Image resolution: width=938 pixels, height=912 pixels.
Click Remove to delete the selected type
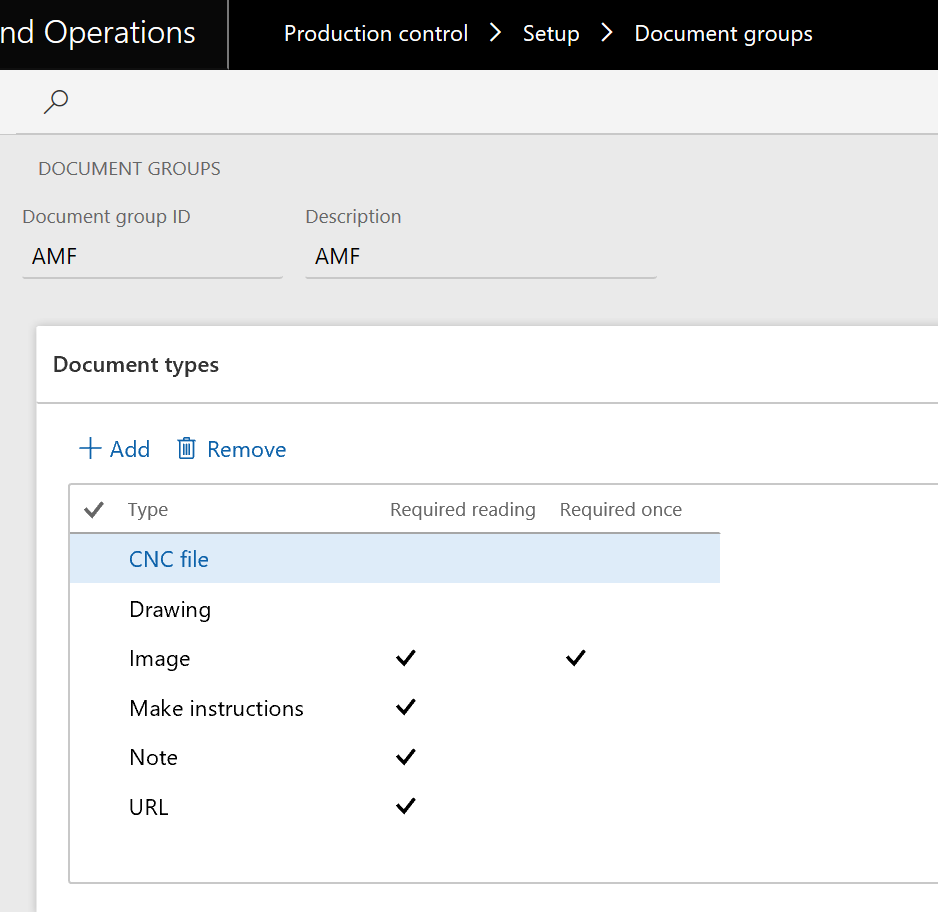(x=231, y=448)
